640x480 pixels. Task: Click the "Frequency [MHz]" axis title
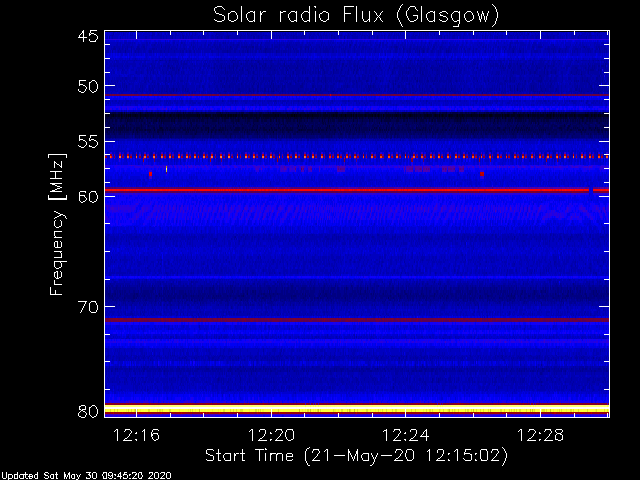pyautogui.click(x=57, y=224)
